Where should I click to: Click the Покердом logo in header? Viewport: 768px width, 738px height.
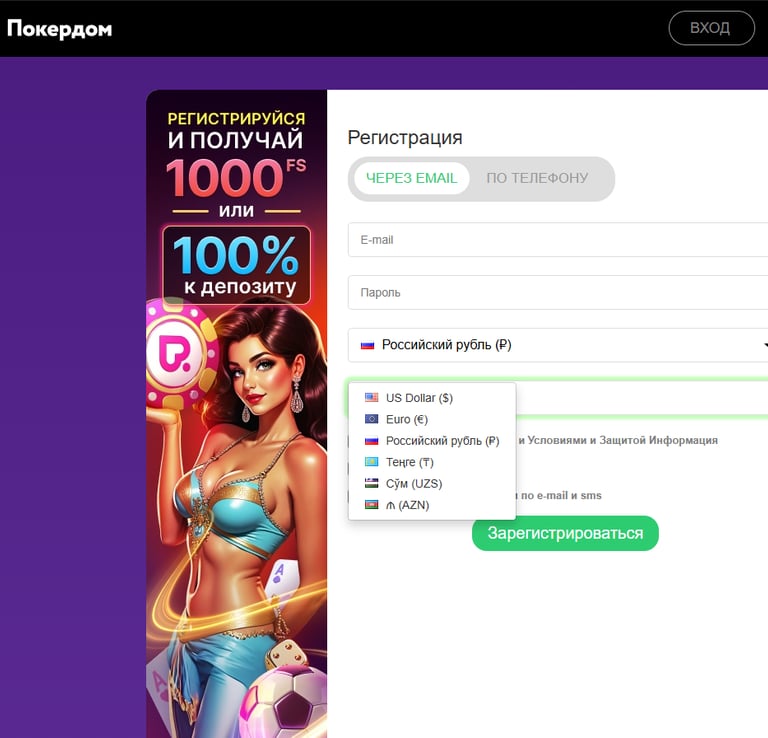pyautogui.click(x=59, y=28)
